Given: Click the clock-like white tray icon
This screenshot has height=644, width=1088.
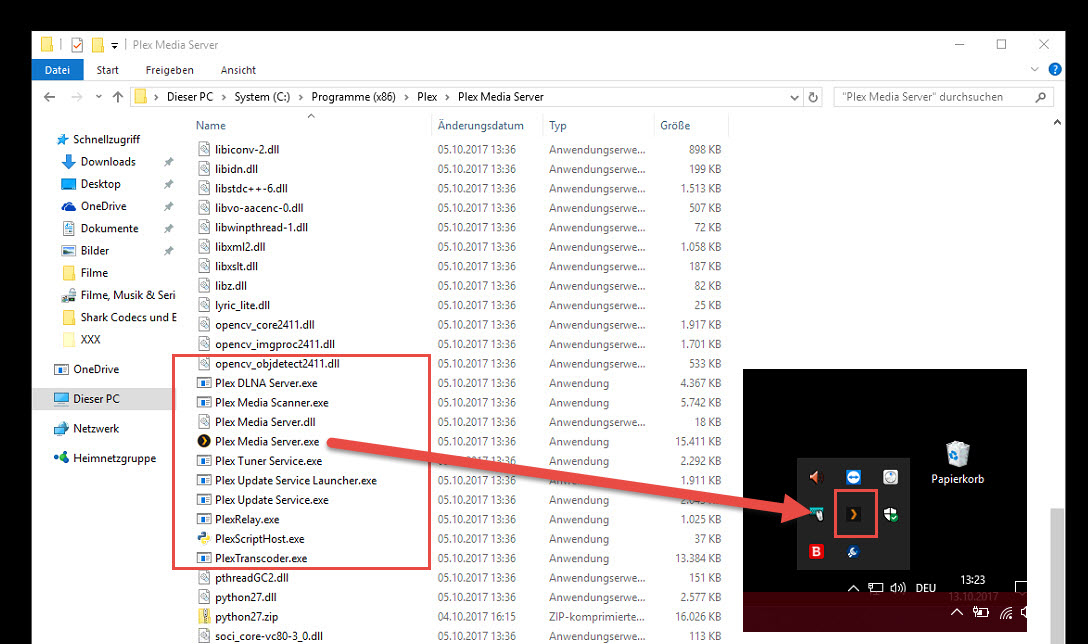Looking at the screenshot, I should point(891,477).
